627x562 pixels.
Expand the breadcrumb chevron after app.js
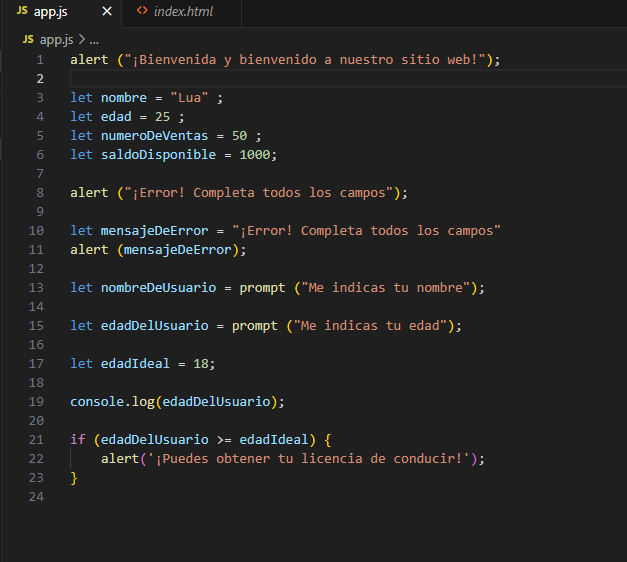82,39
